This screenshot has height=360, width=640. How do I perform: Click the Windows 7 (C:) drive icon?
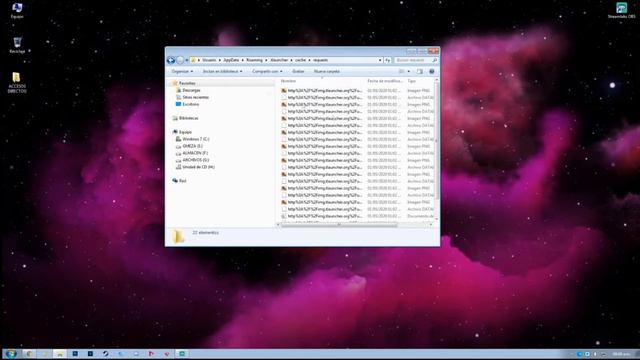178,139
